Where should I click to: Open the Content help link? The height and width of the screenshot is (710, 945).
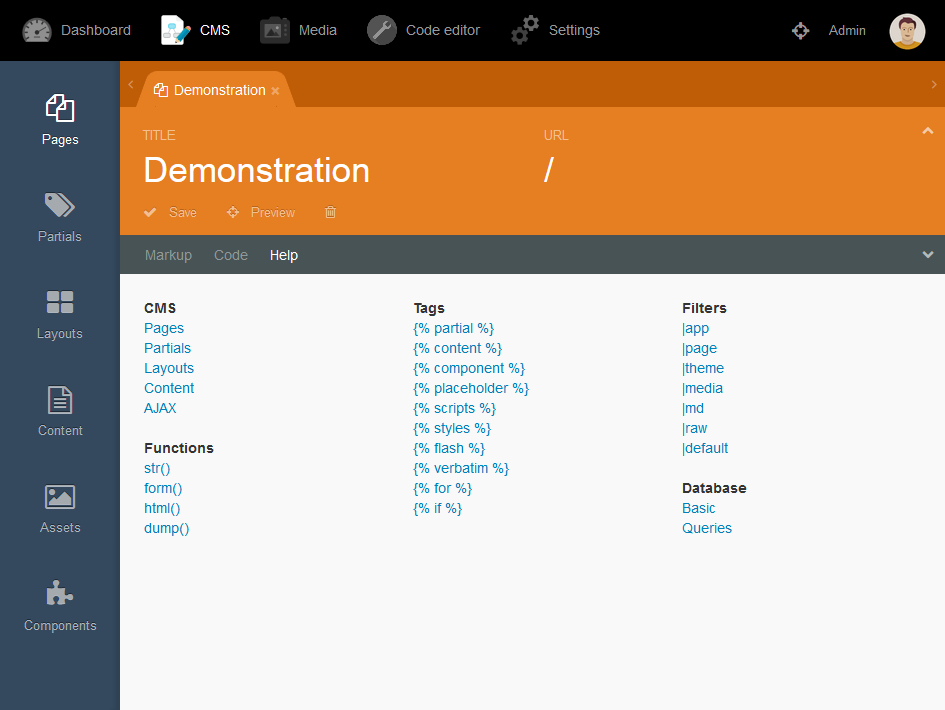tap(169, 388)
